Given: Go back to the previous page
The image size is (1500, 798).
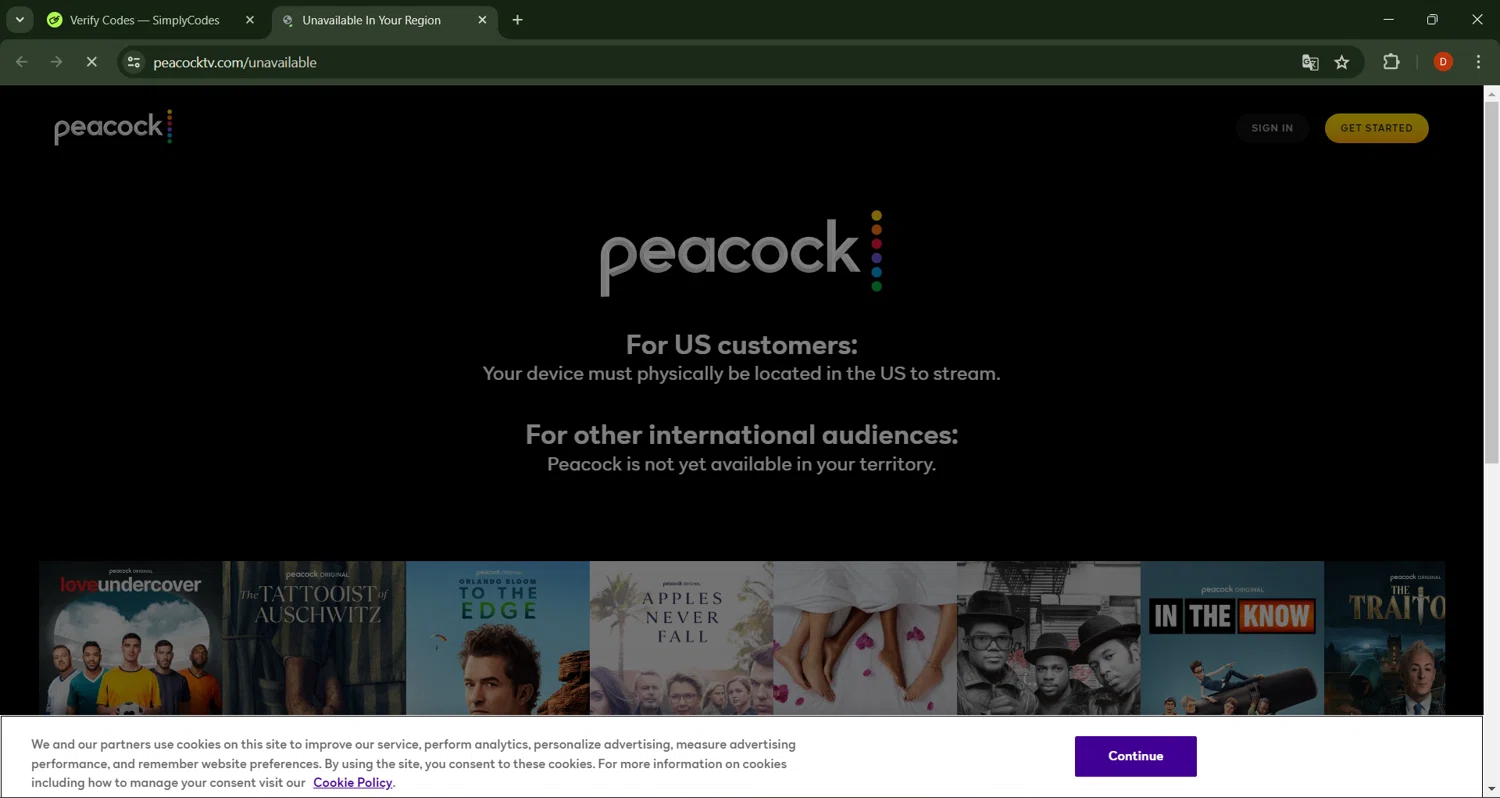Looking at the screenshot, I should click(22, 62).
